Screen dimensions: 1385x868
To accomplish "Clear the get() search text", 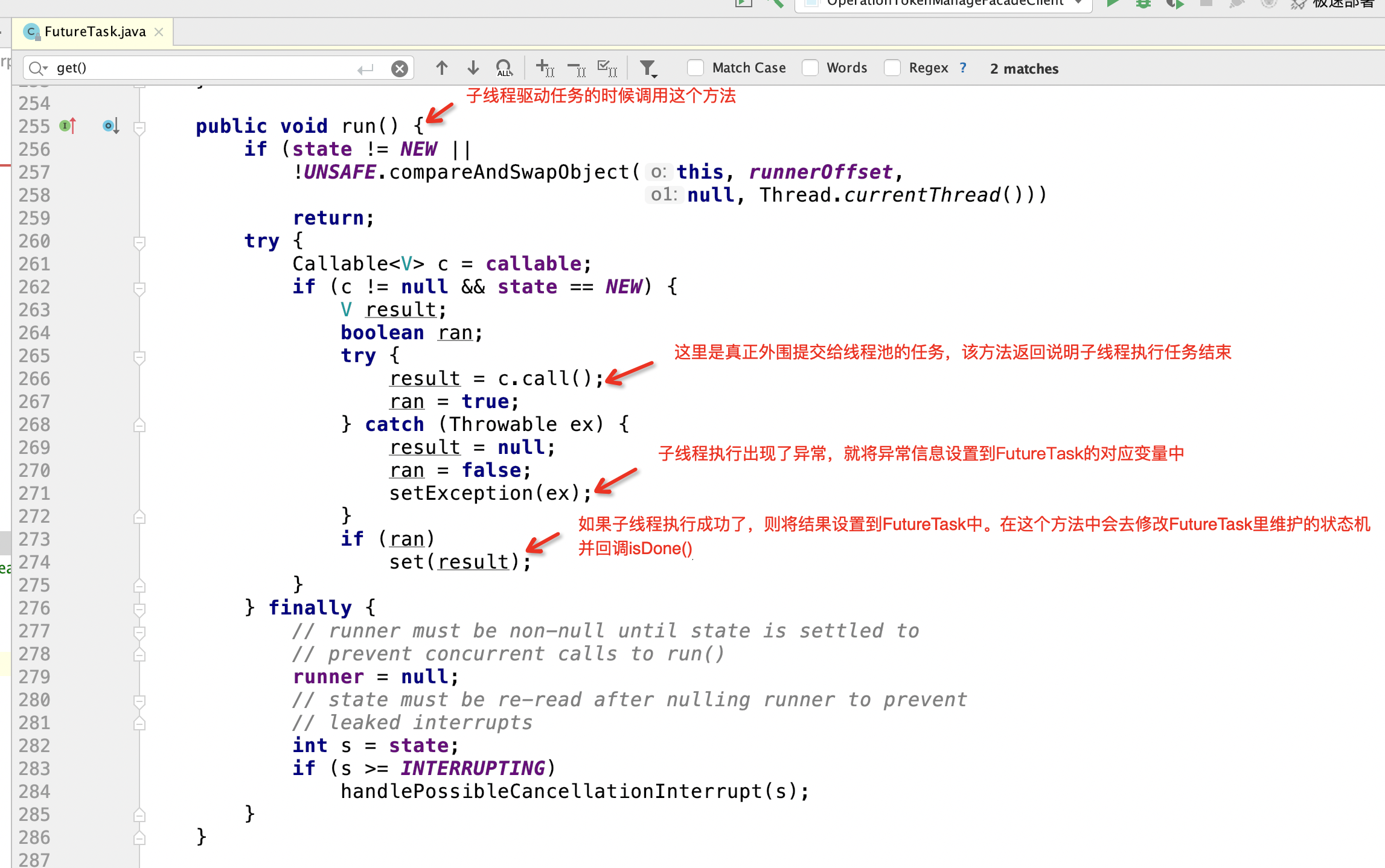I will 399,69.
